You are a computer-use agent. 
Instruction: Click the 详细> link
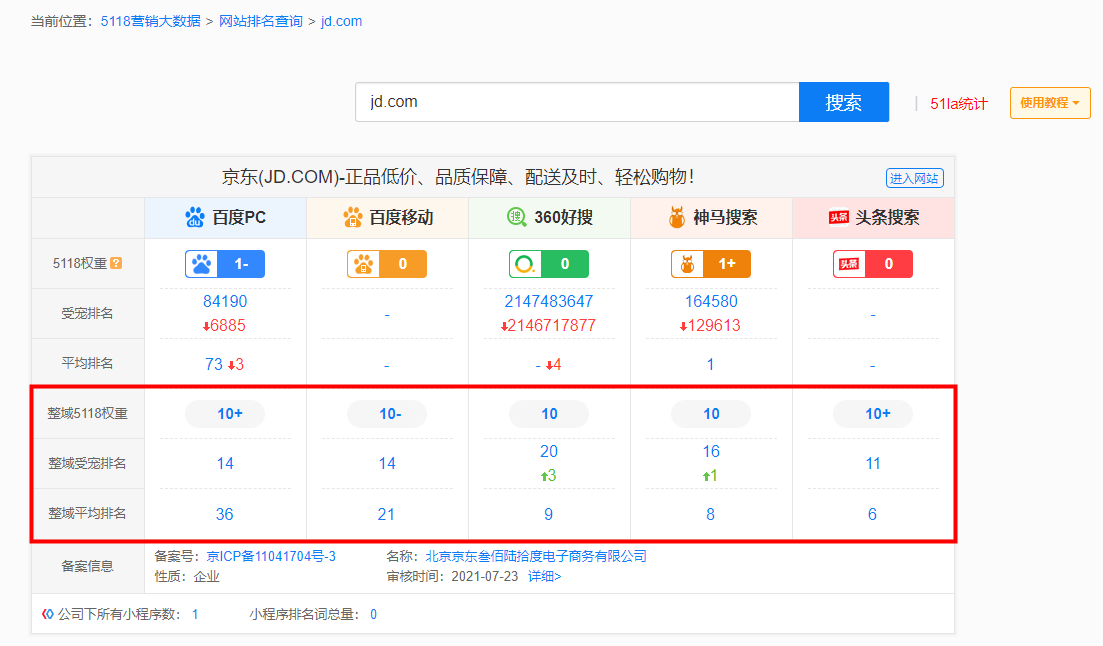544,576
